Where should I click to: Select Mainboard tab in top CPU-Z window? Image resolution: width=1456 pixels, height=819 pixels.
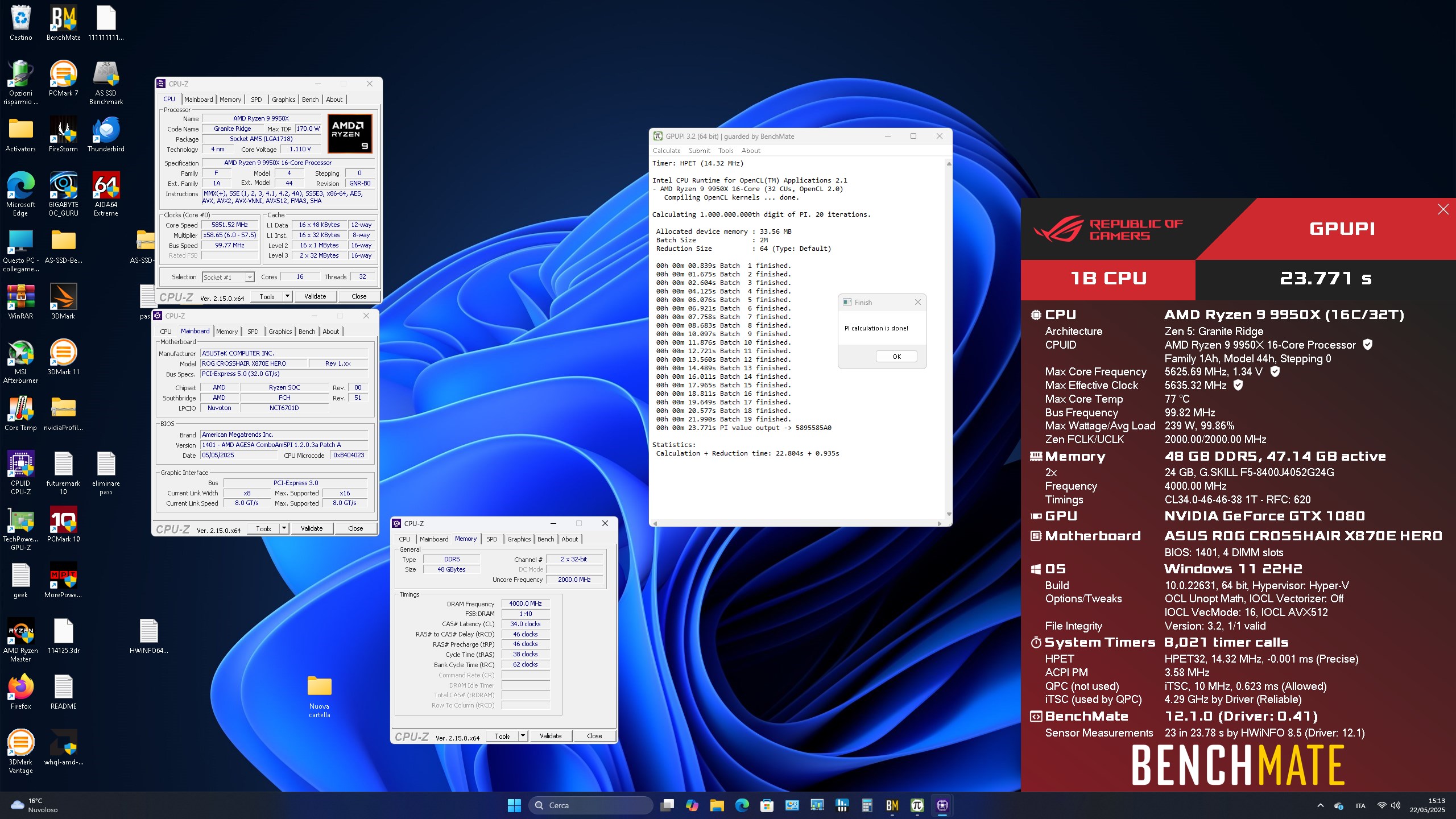(198, 100)
